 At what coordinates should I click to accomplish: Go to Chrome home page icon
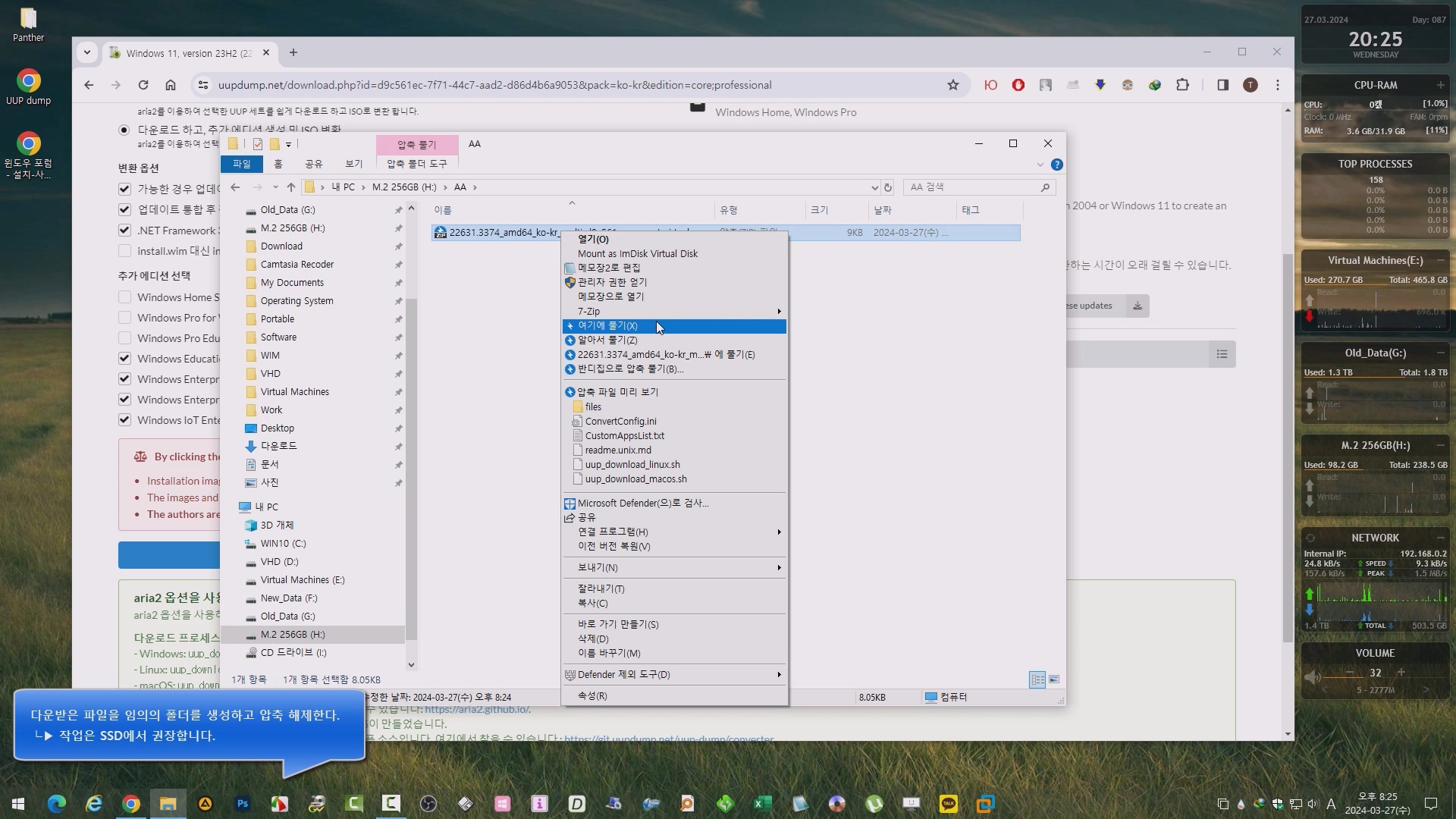tap(171, 85)
